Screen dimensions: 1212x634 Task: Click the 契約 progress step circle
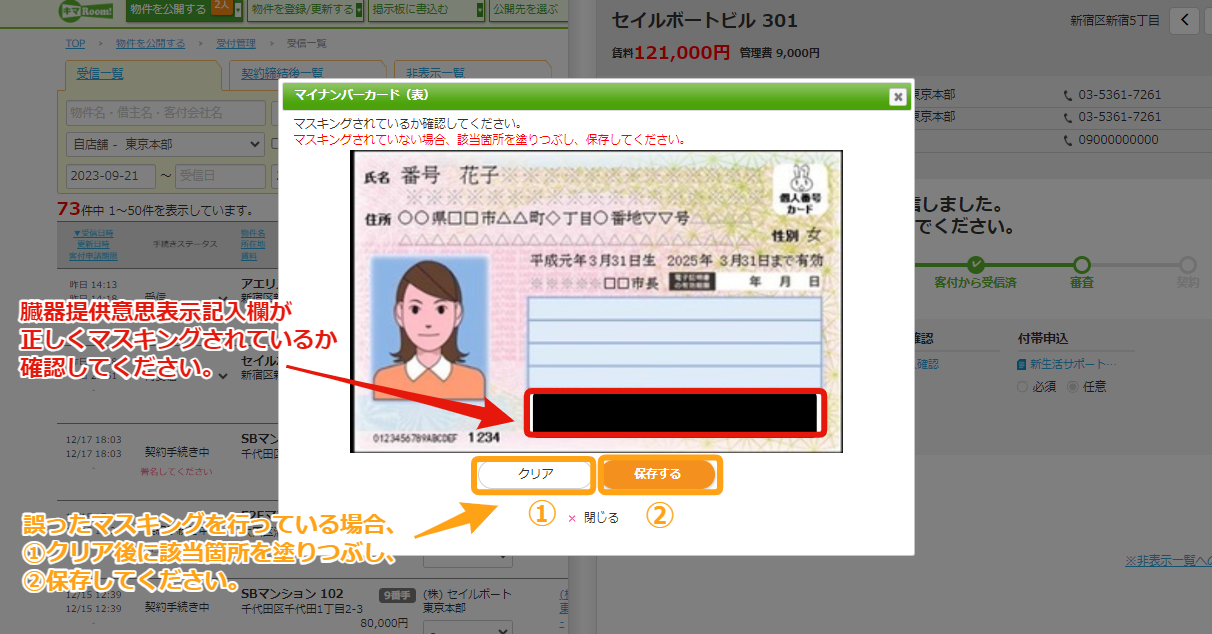[1187, 265]
